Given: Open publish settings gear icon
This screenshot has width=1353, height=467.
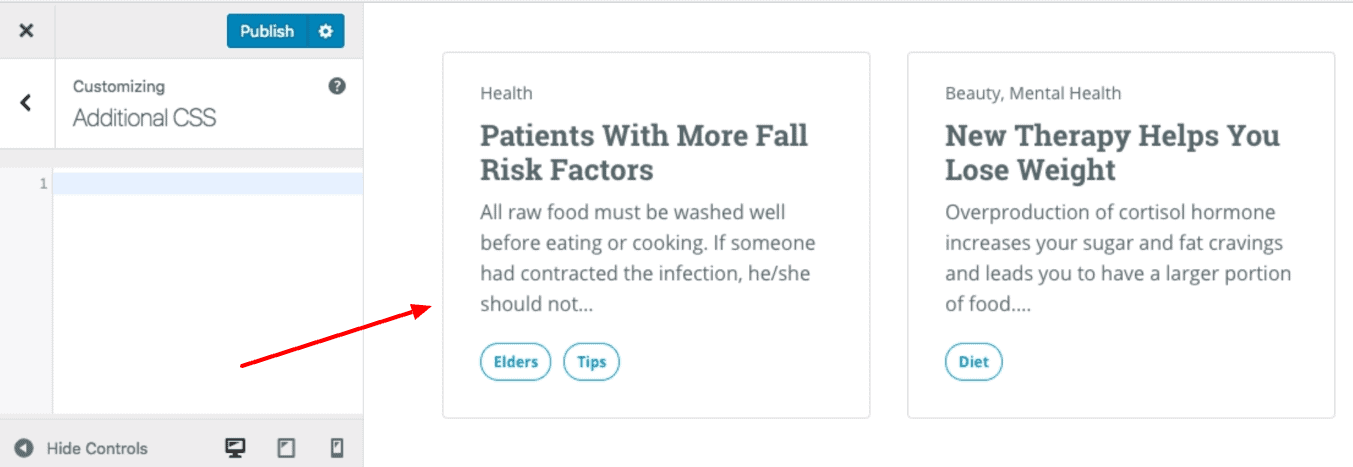Looking at the screenshot, I should (325, 31).
